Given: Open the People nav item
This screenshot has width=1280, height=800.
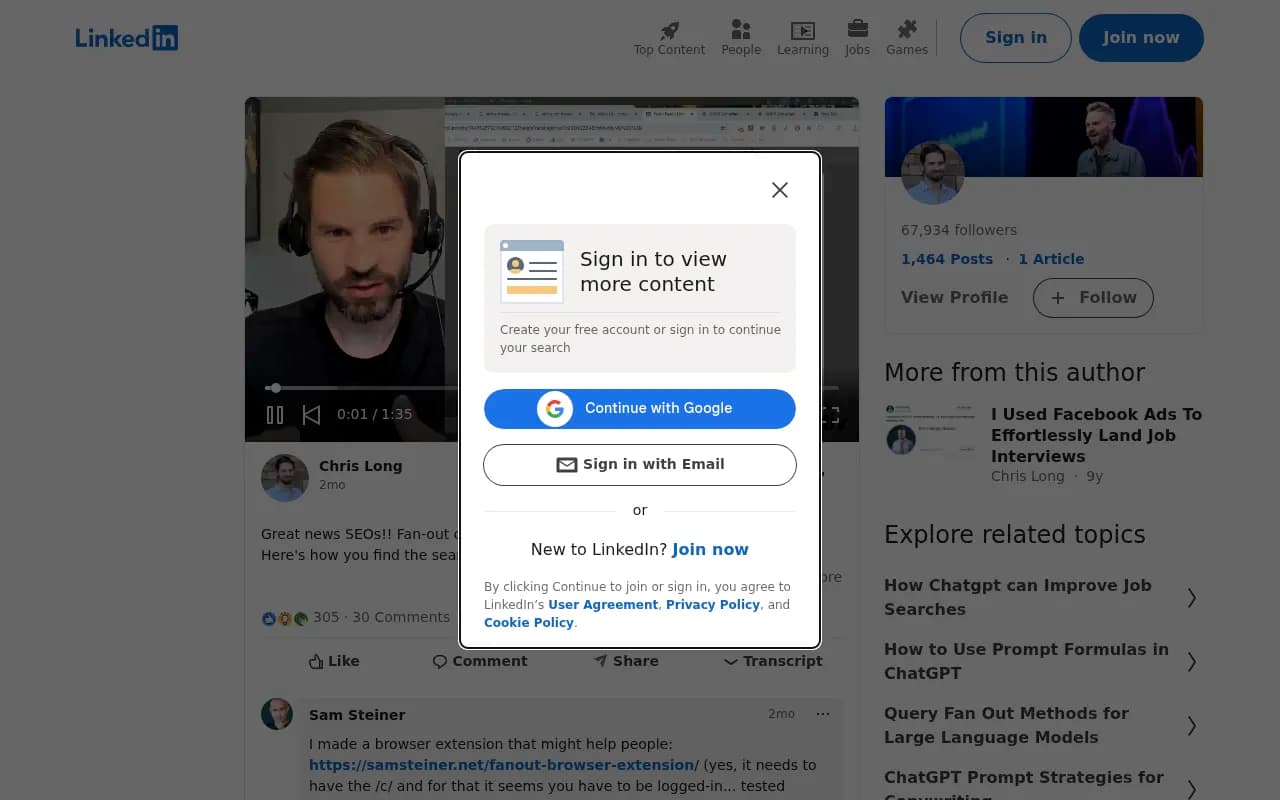Looking at the screenshot, I should pyautogui.click(x=741, y=38).
